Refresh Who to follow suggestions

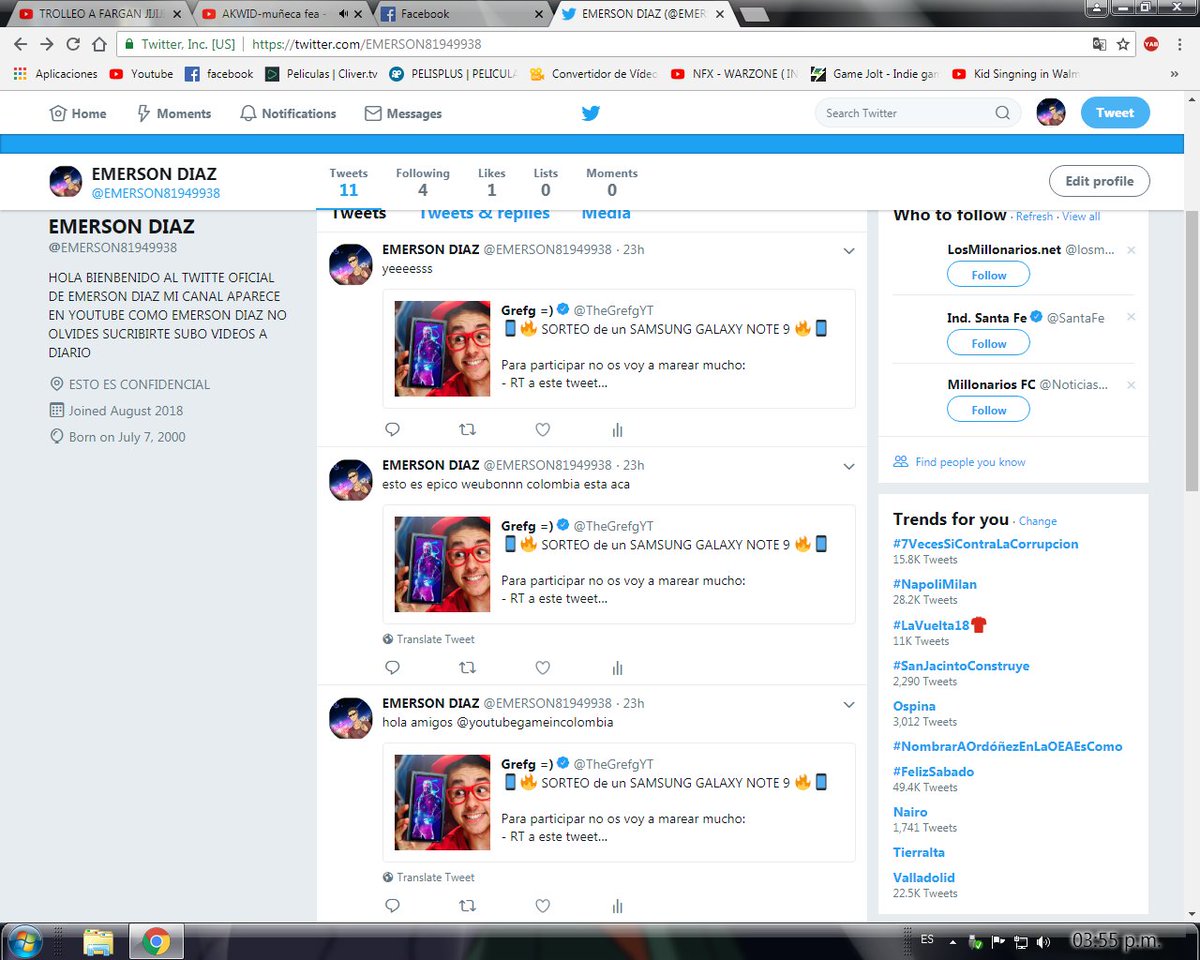pos(1034,216)
